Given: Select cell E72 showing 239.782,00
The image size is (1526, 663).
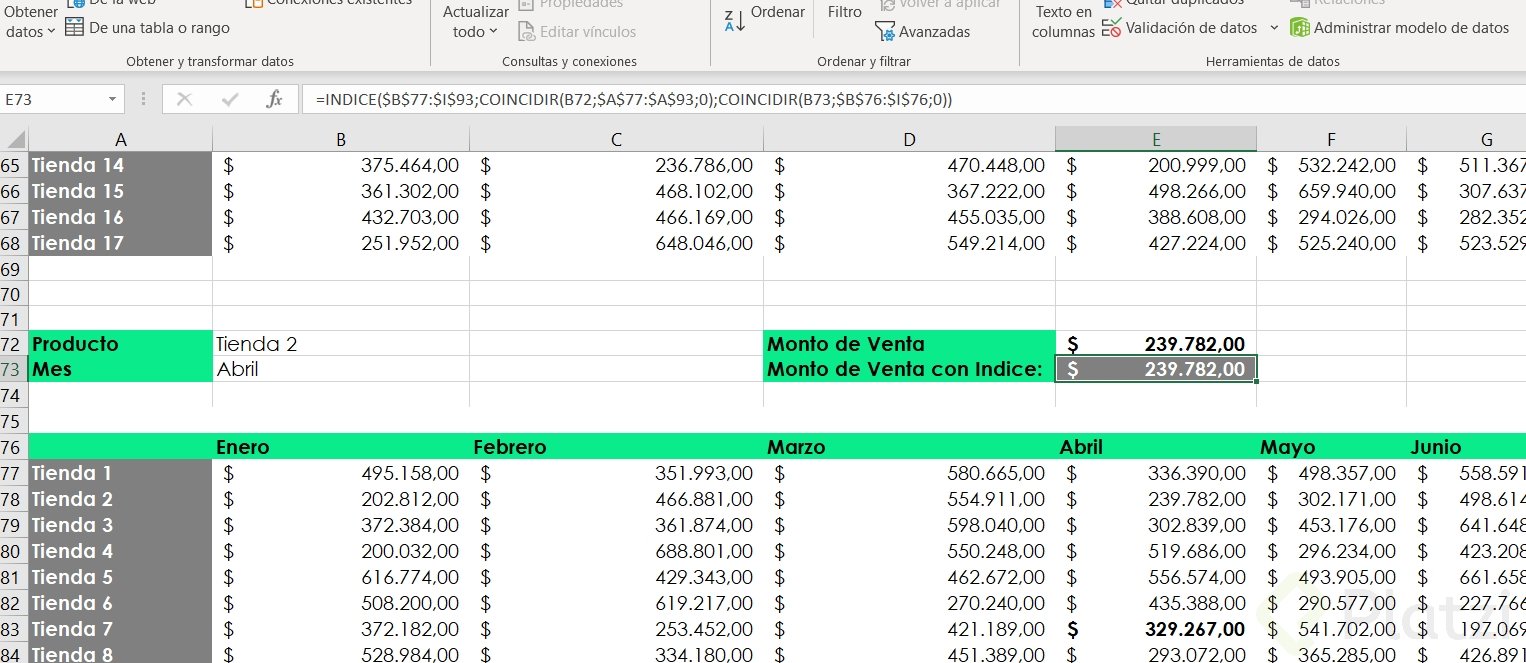Looking at the screenshot, I should point(1156,344).
